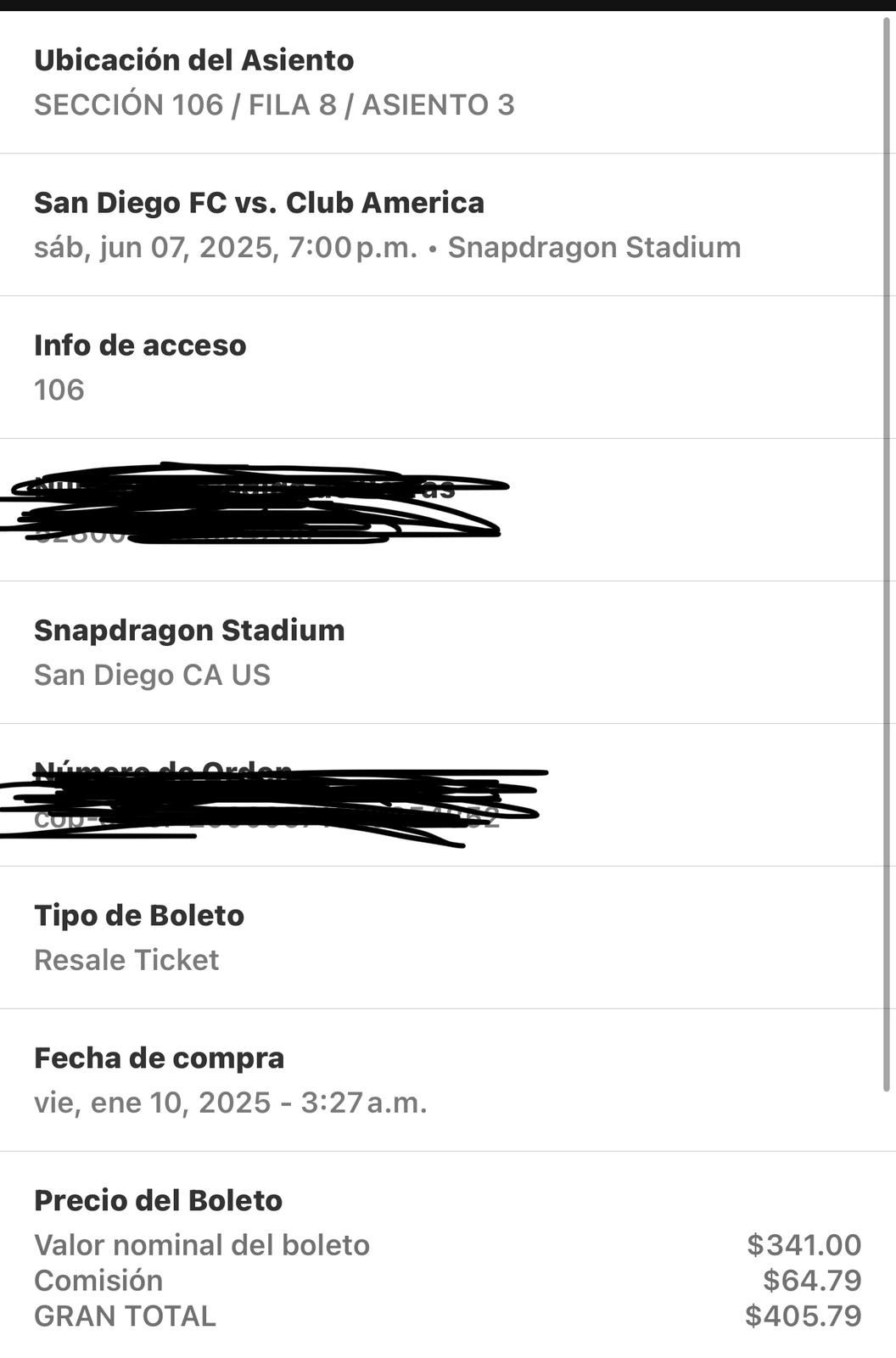
Task: Click the Valor nominal del boleto label
Action: pyautogui.click(x=202, y=1245)
